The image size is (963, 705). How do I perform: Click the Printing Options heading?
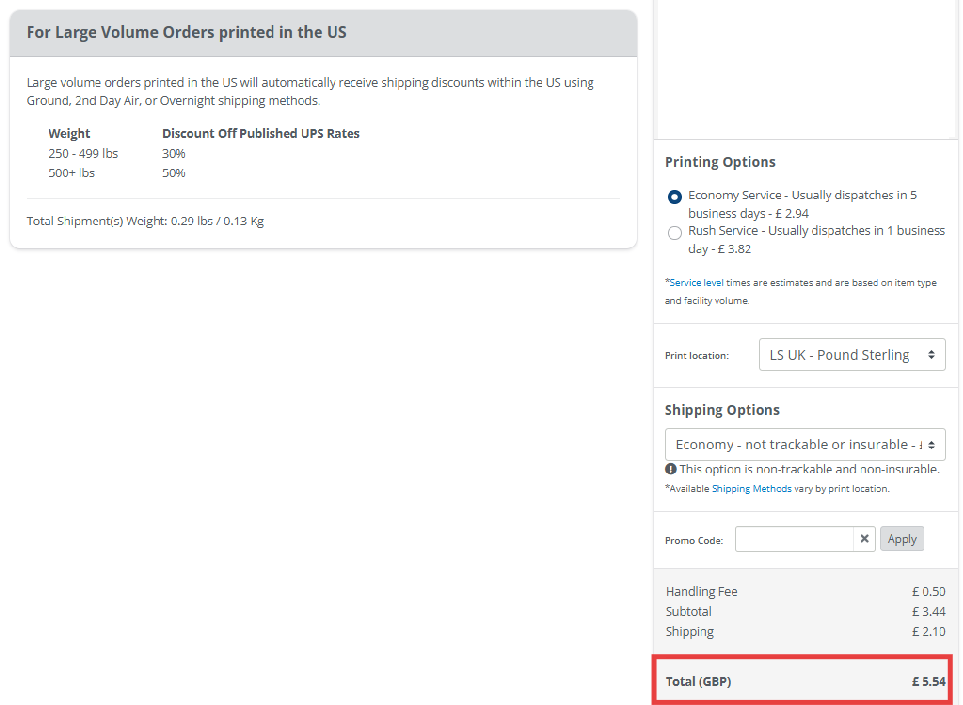click(720, 162)
